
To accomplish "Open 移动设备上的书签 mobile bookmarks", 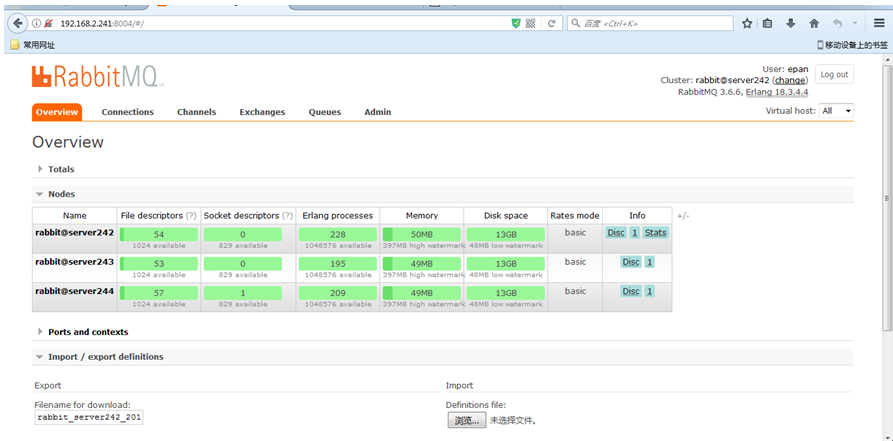I will (851, 45).
